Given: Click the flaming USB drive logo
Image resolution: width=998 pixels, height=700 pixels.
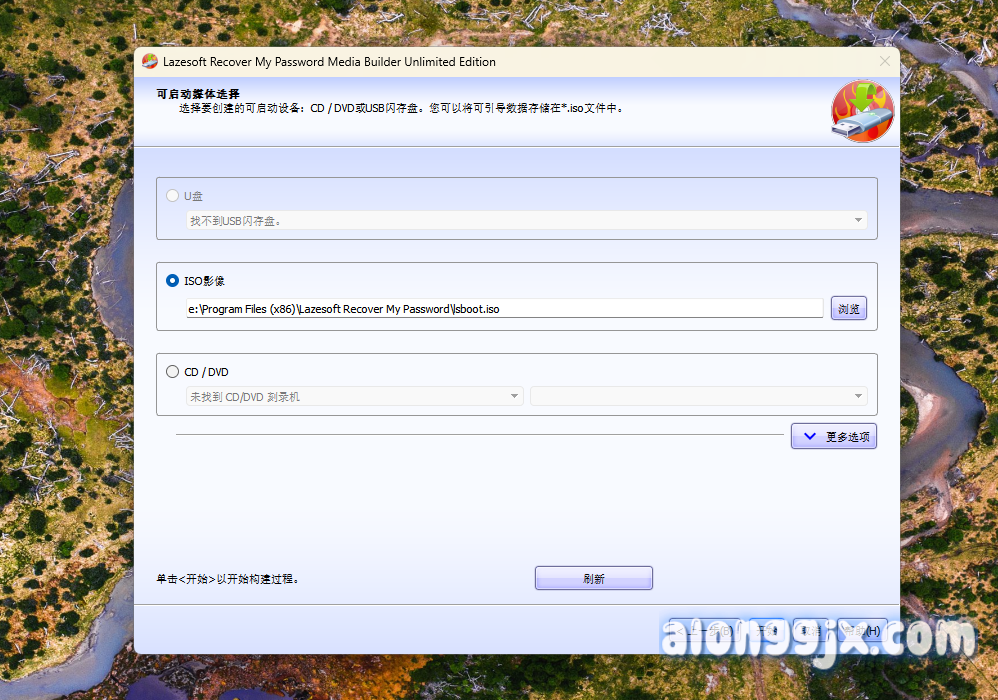Looking at the screenshot, I should (861, 112).
